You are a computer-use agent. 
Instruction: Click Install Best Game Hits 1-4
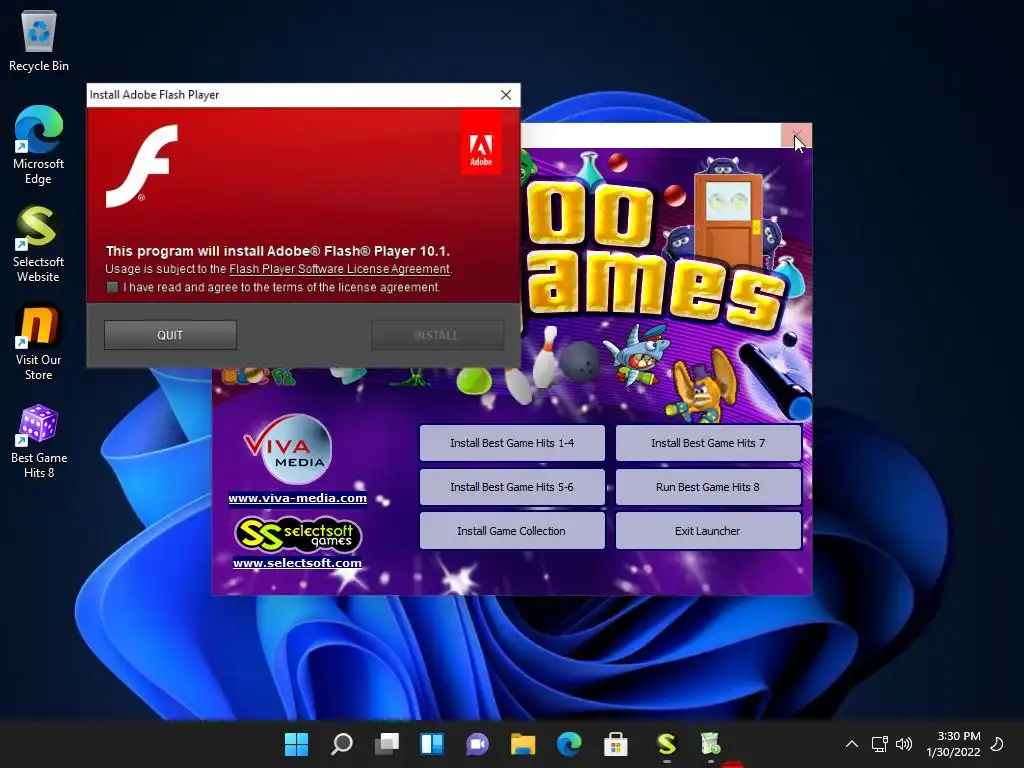[512, 443]
